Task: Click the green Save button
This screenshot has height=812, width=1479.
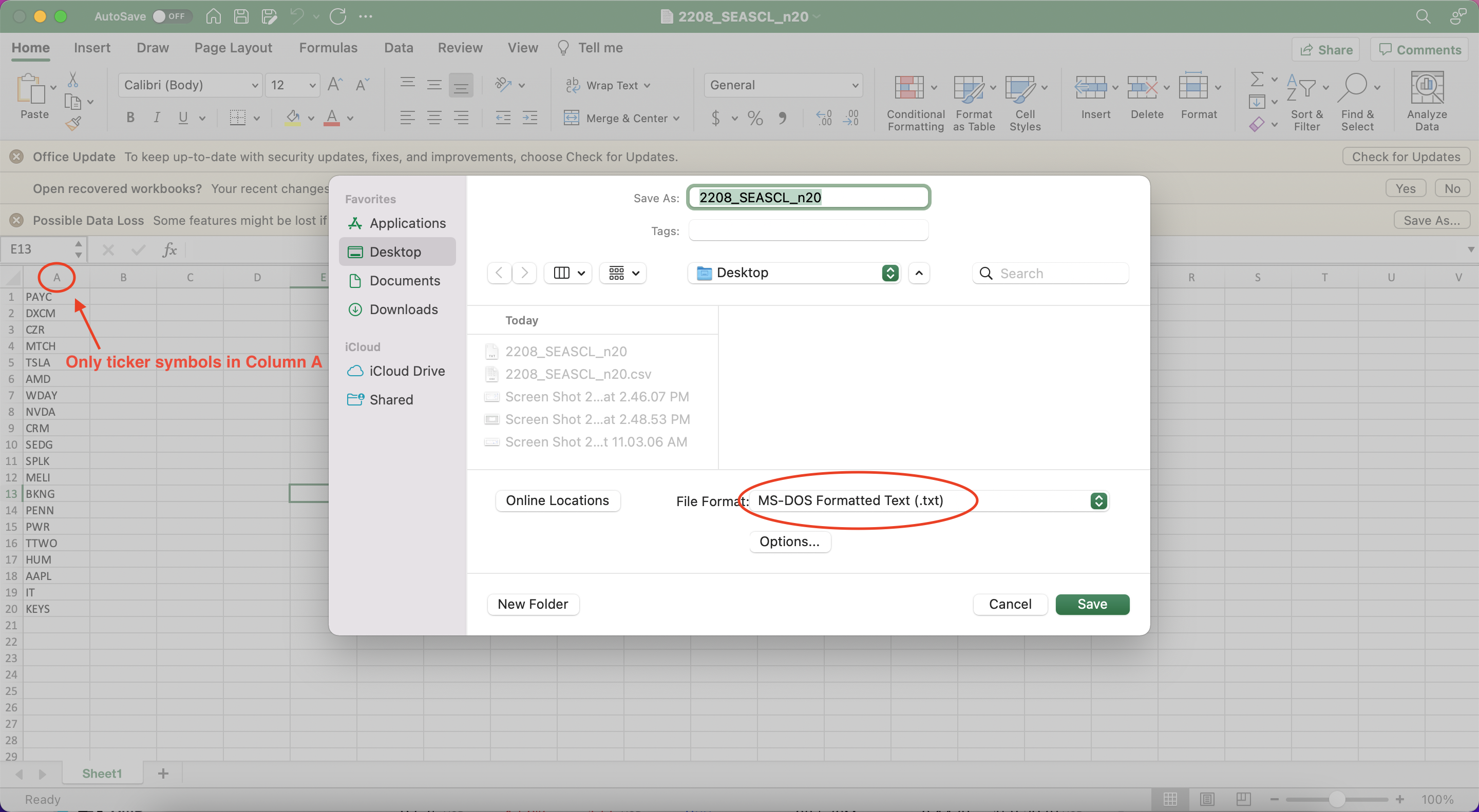Action: click(1091, 604)
